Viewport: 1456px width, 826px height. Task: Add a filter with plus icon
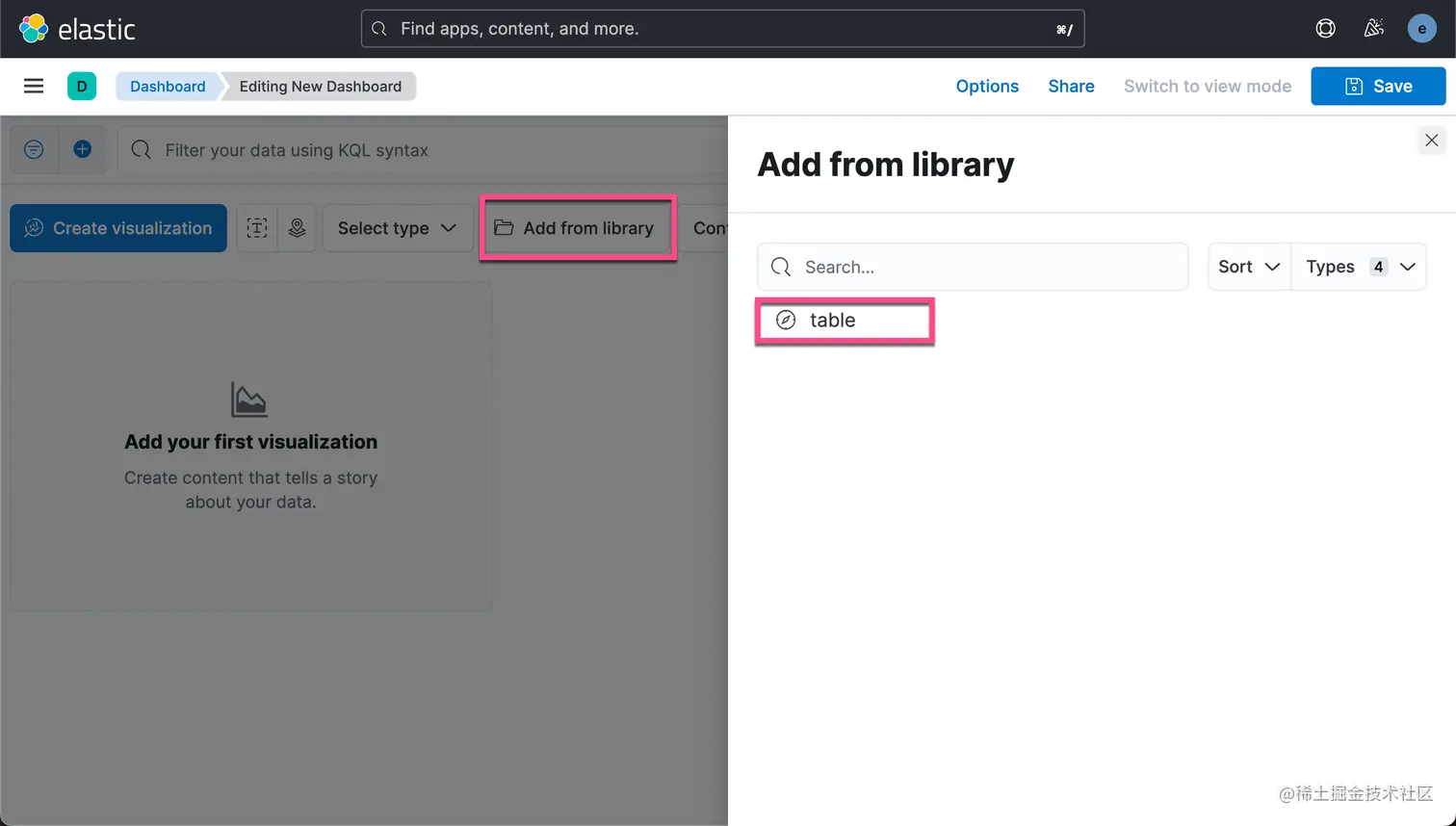pos(83,150)
